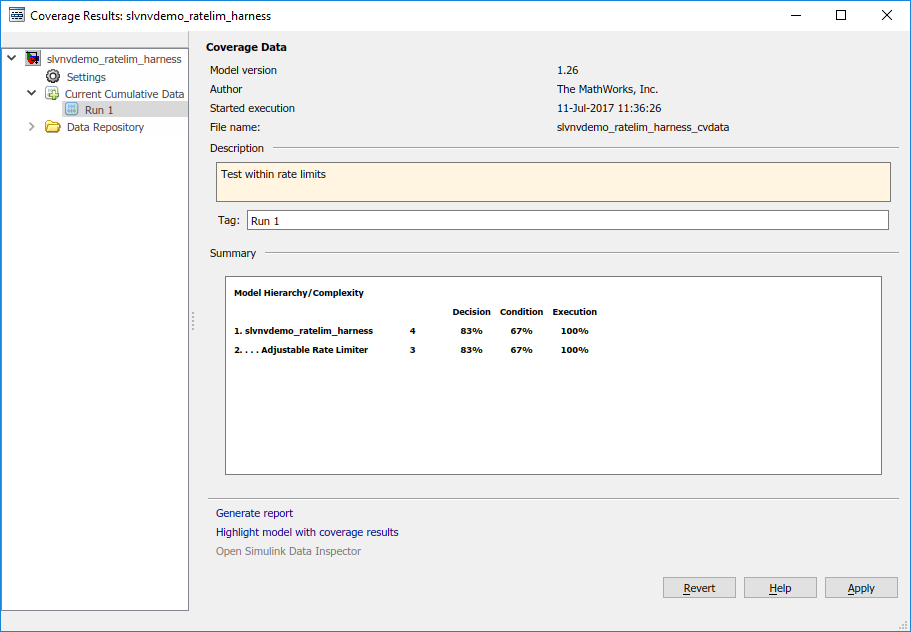Click the Execution column header
Viewport: 911px width, 632px height.
point(575,312)
